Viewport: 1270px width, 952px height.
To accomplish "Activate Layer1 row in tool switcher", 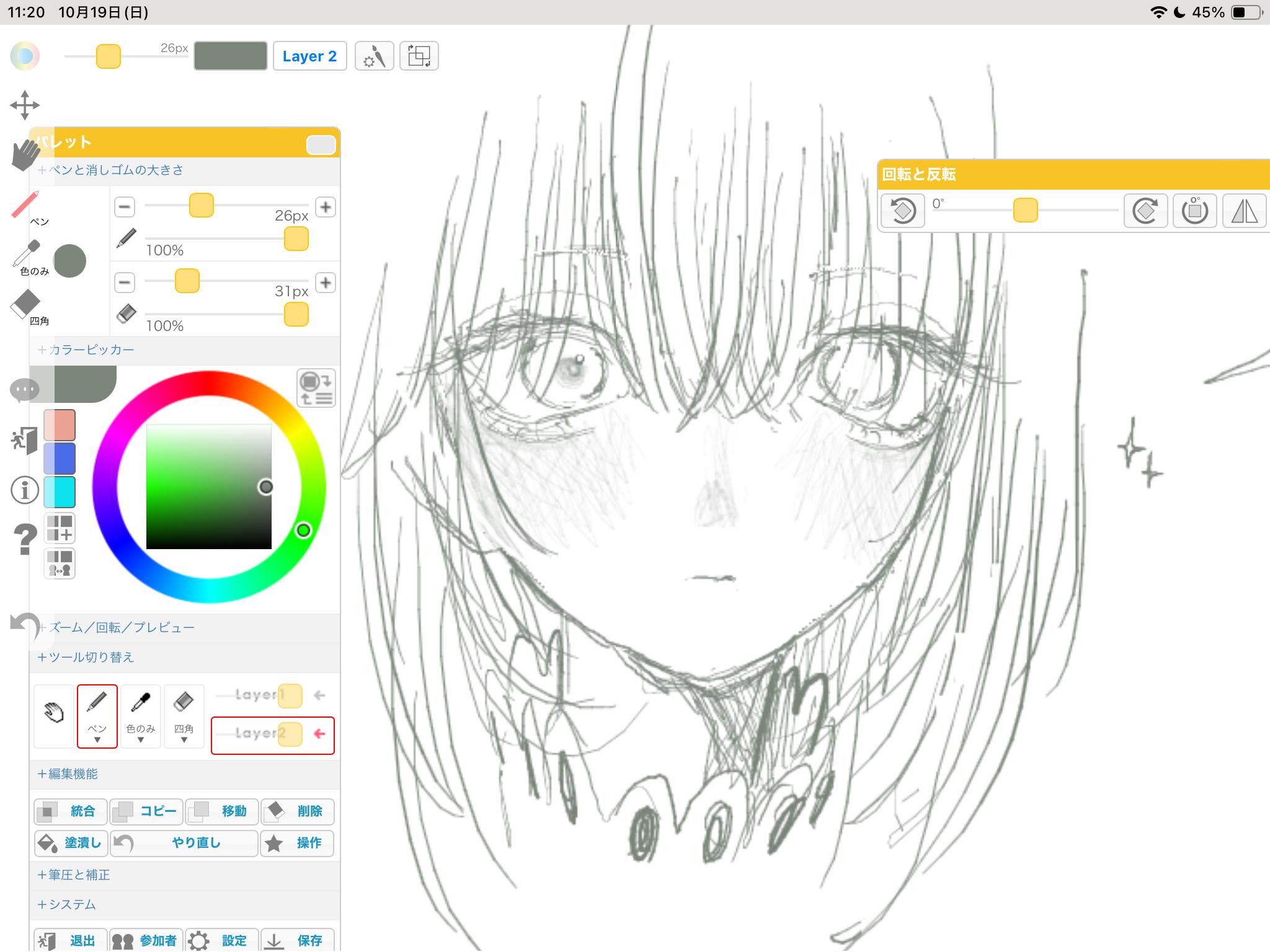I will [x=273, y=695].
